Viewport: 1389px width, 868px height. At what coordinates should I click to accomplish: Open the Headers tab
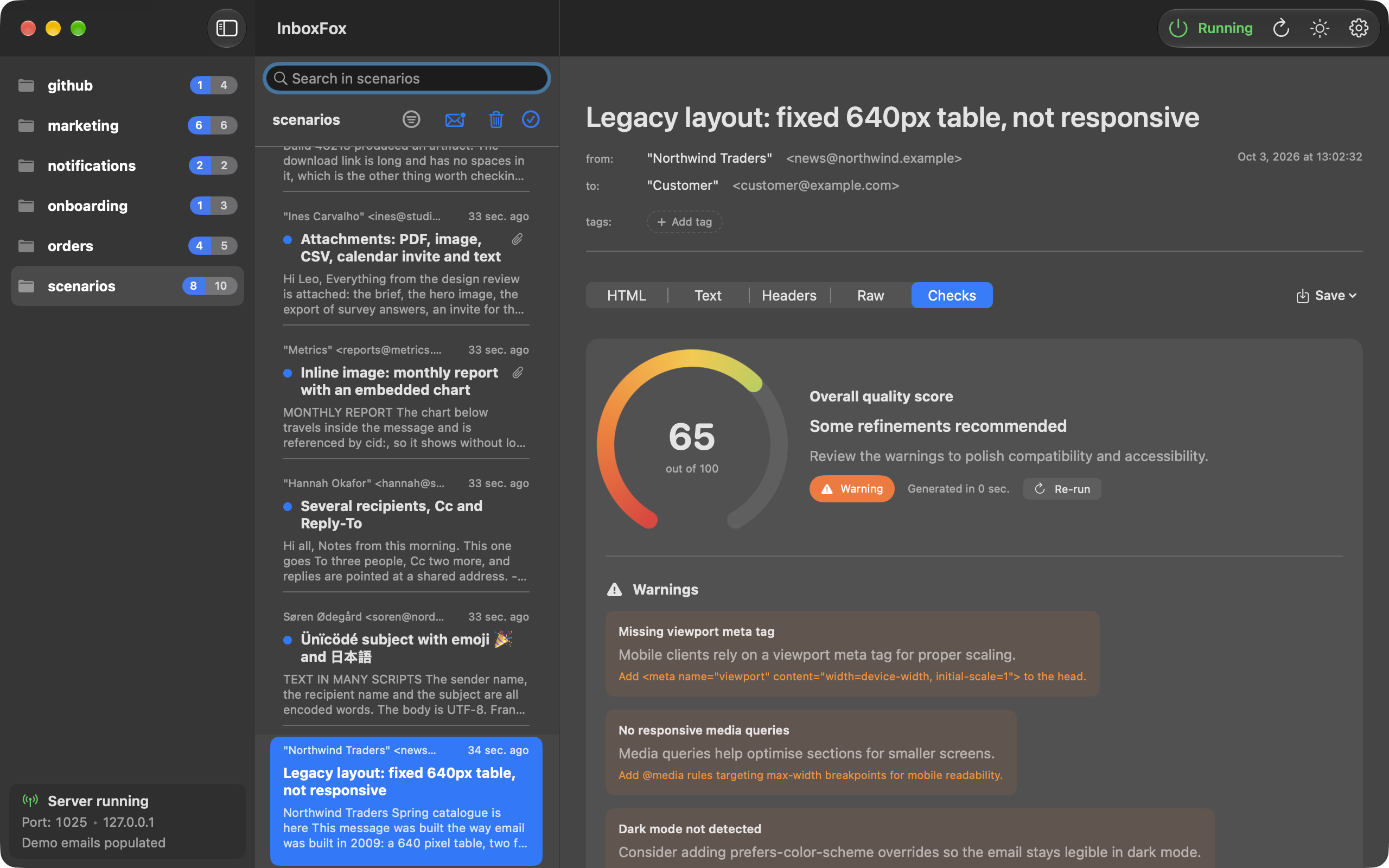pos(788,295)
